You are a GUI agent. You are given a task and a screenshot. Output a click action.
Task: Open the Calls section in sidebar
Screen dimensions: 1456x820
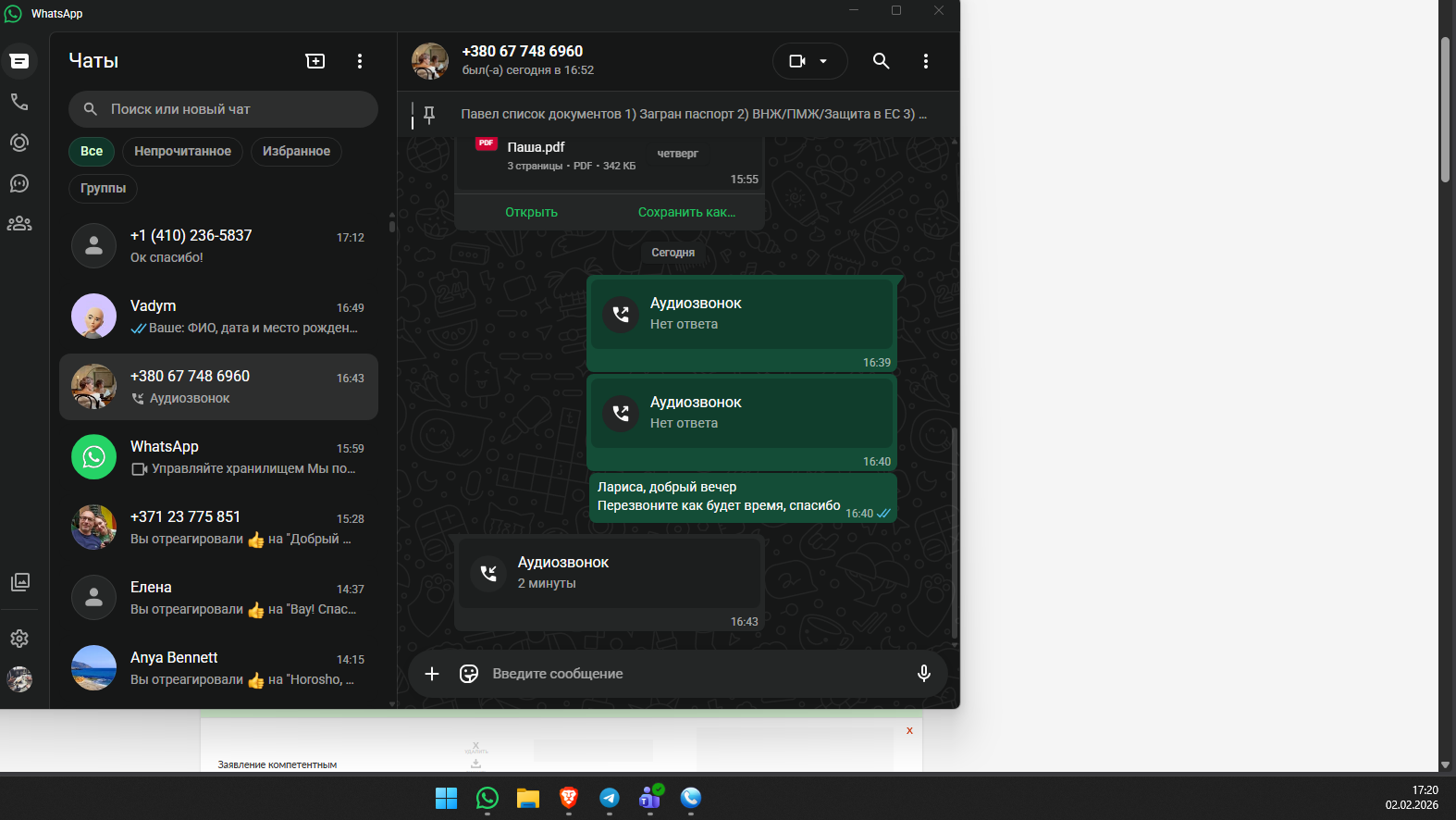(19, 102)
